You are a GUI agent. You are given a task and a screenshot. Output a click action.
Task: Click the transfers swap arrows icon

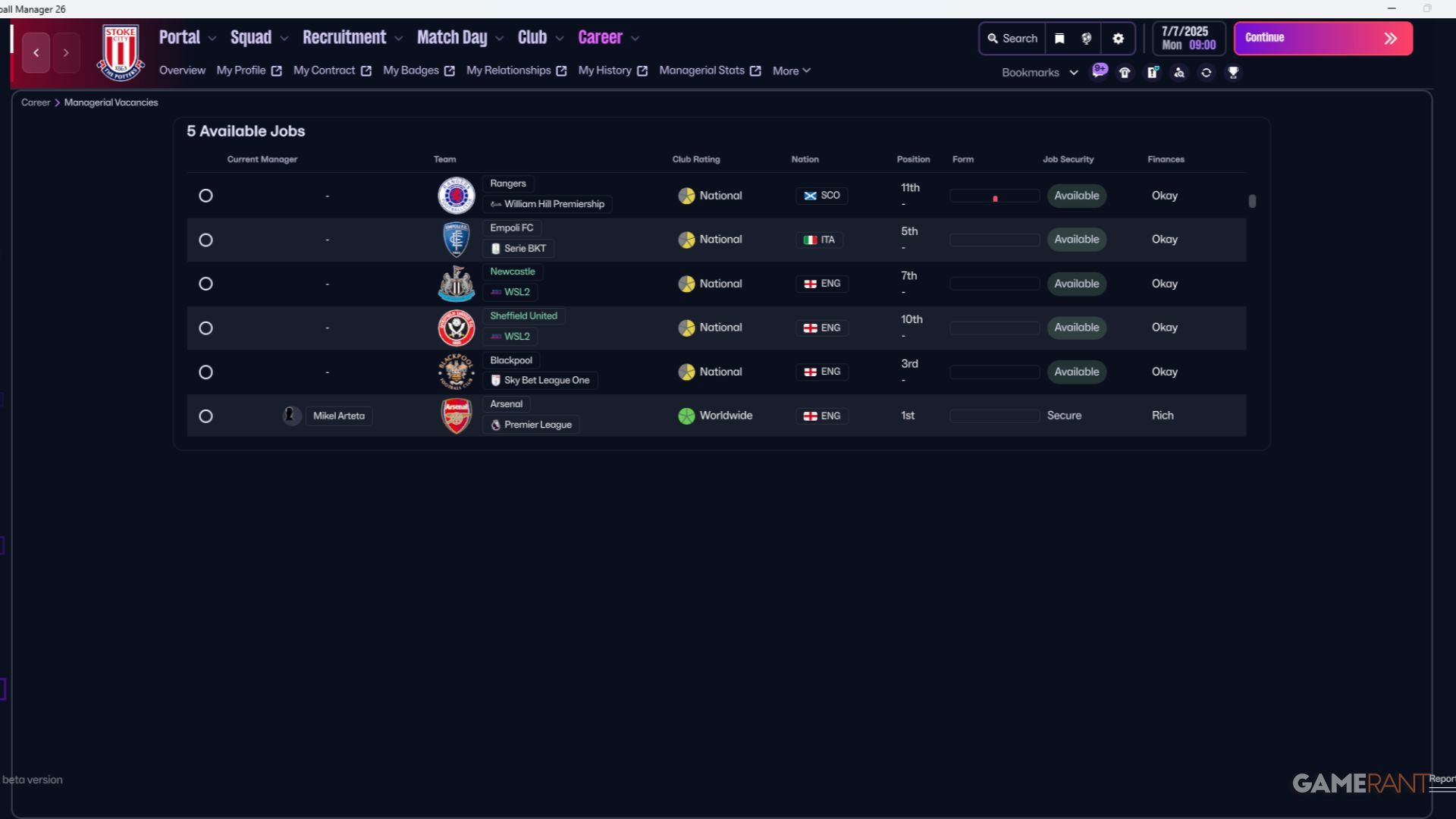click(1207, 73)
